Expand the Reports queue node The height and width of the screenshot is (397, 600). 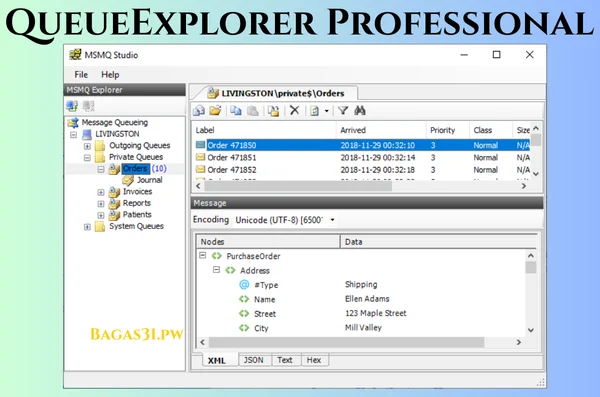[101, 204]
